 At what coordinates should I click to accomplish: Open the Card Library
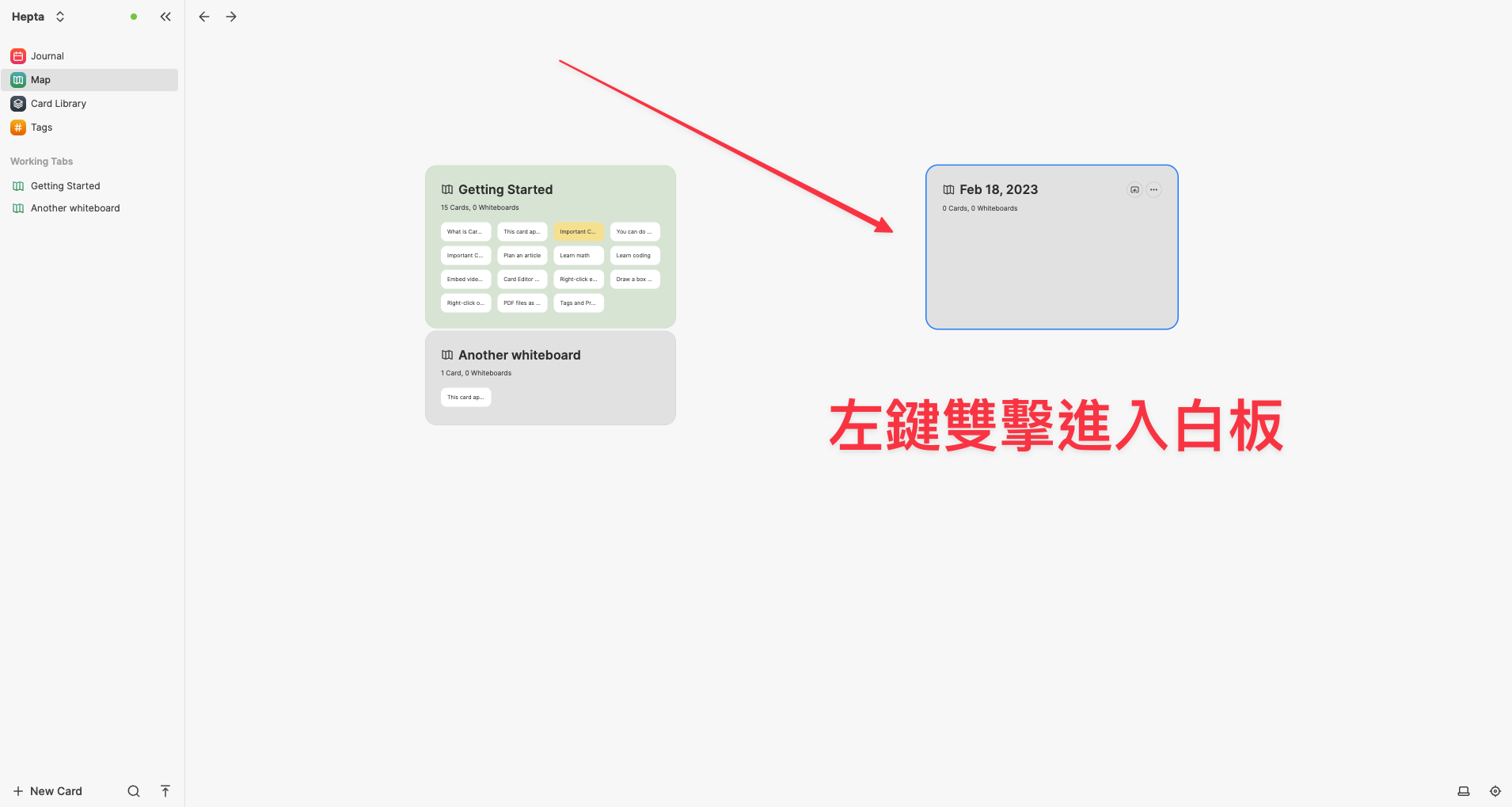coord(58,103)
